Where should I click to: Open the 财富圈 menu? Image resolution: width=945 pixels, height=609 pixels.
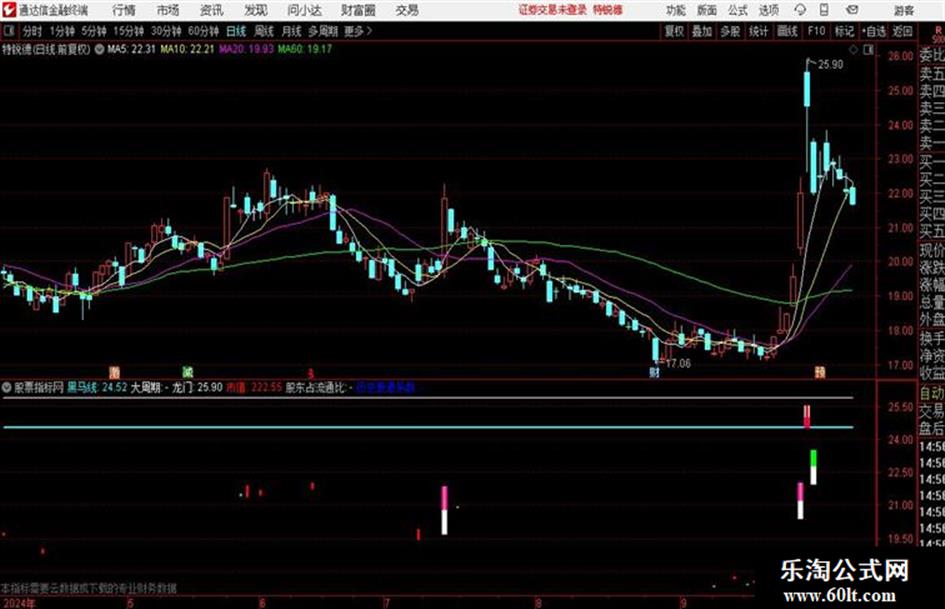pyautogui.click(x=358, y=10)
